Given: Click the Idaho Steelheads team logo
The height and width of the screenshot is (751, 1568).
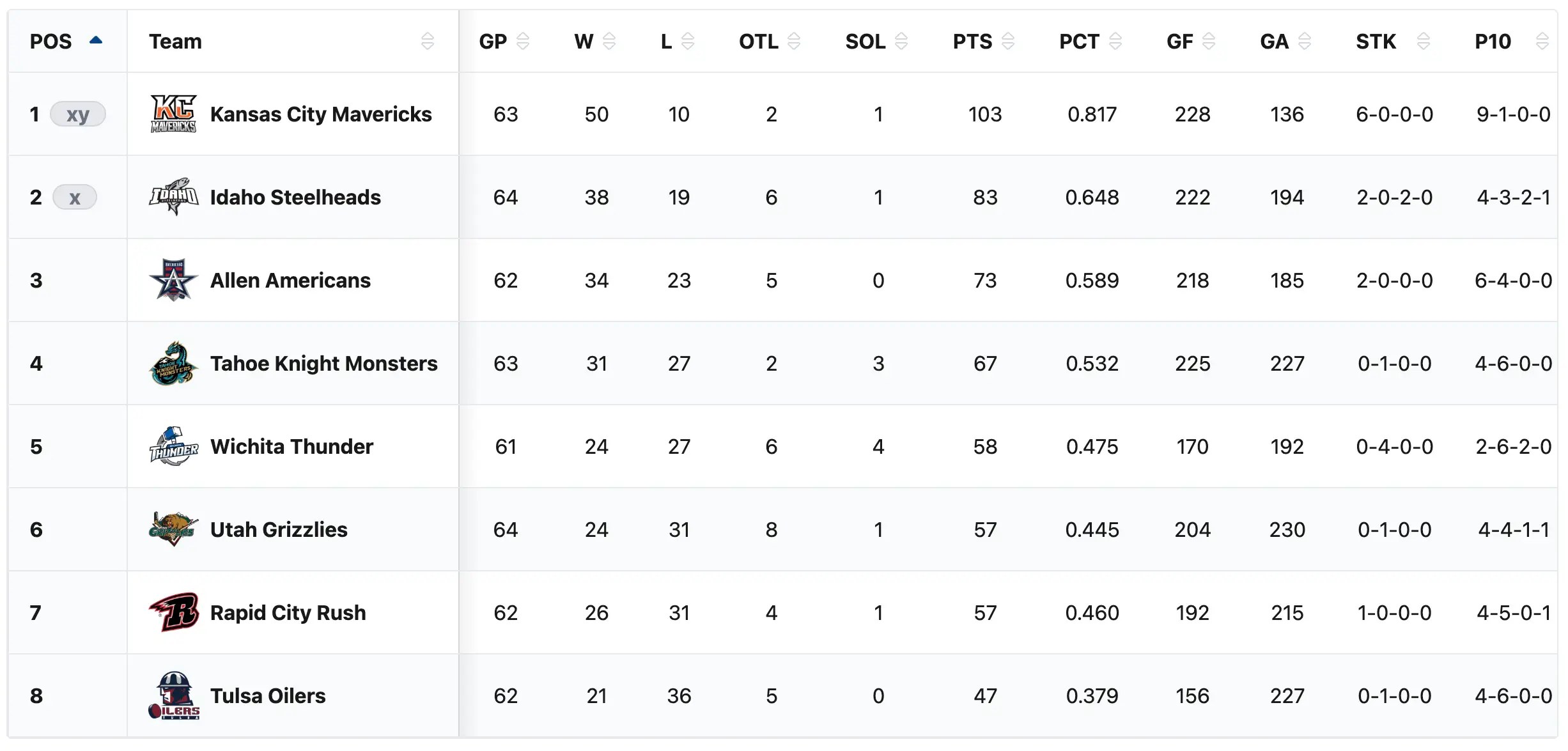Looking at the screenshot, I should [x=173, y=197].
